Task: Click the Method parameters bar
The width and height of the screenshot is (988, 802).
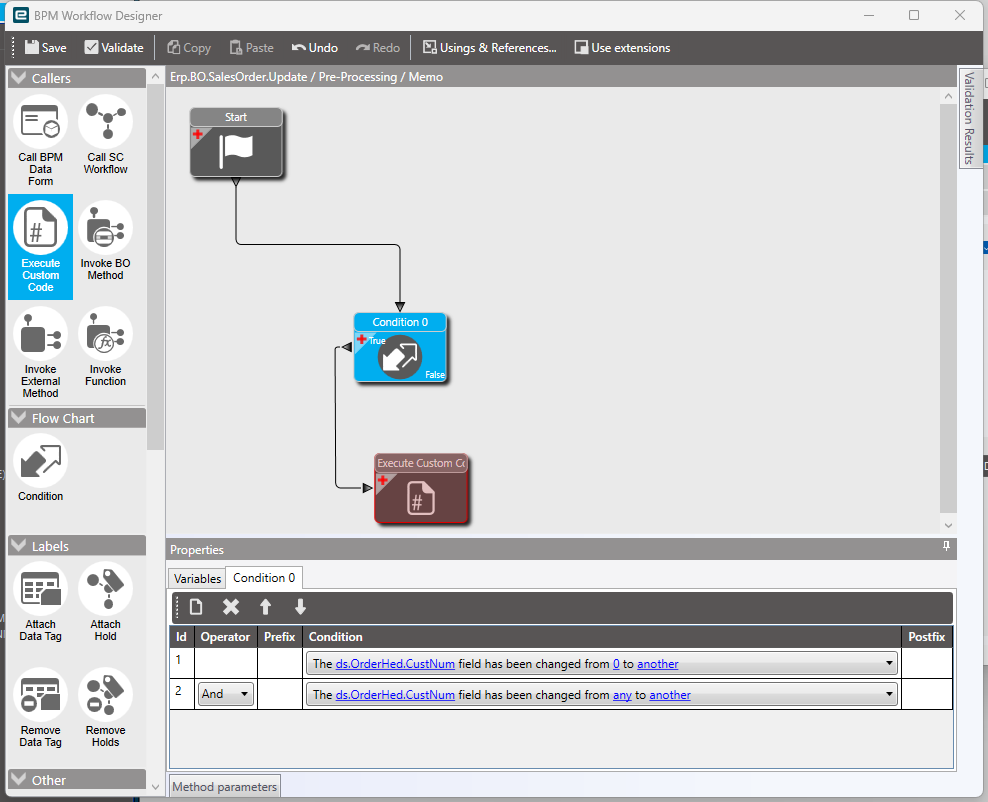Action: [x=224, y=786]
